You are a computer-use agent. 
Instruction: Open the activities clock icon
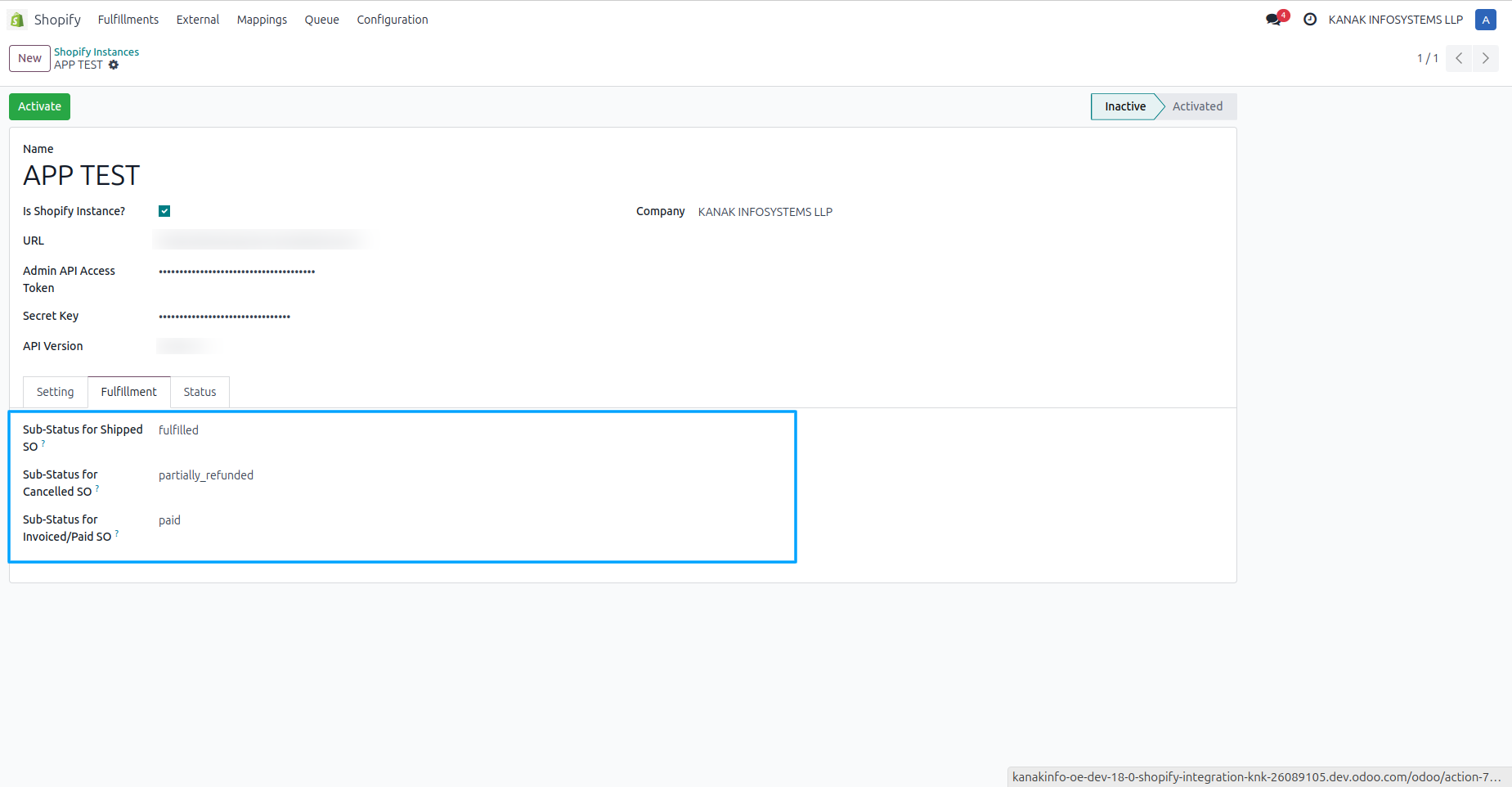(x=1310, y=20)
